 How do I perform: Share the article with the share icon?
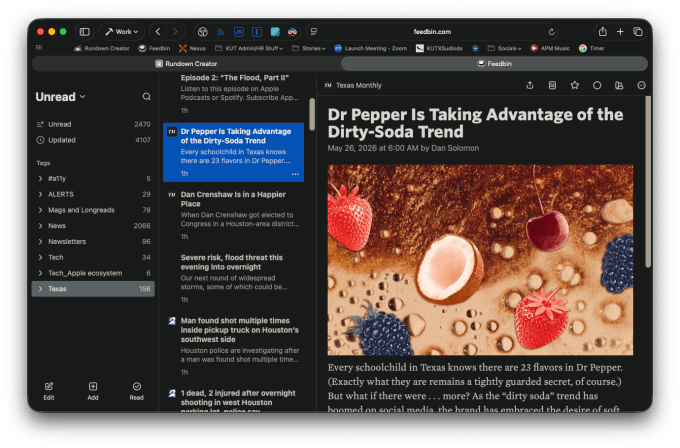pos(530,85)
